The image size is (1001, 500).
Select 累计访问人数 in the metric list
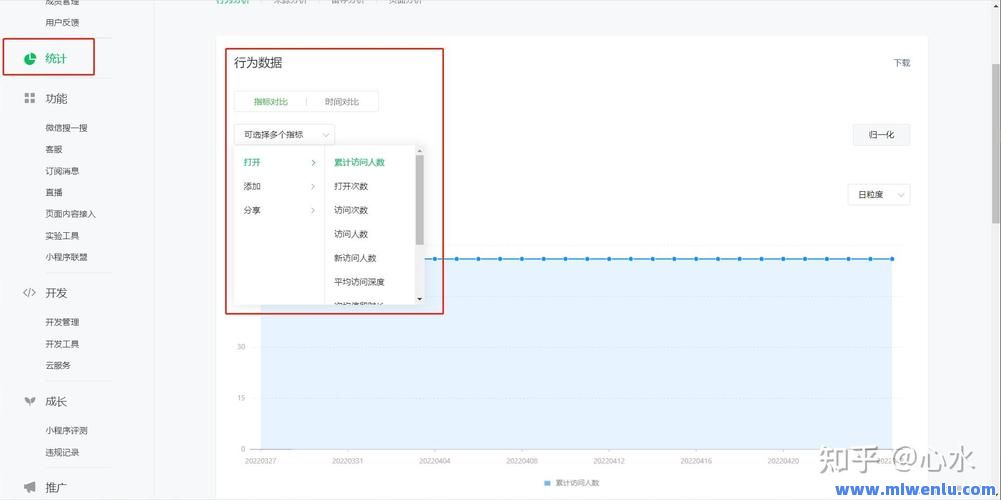click(x=359, y=163)
